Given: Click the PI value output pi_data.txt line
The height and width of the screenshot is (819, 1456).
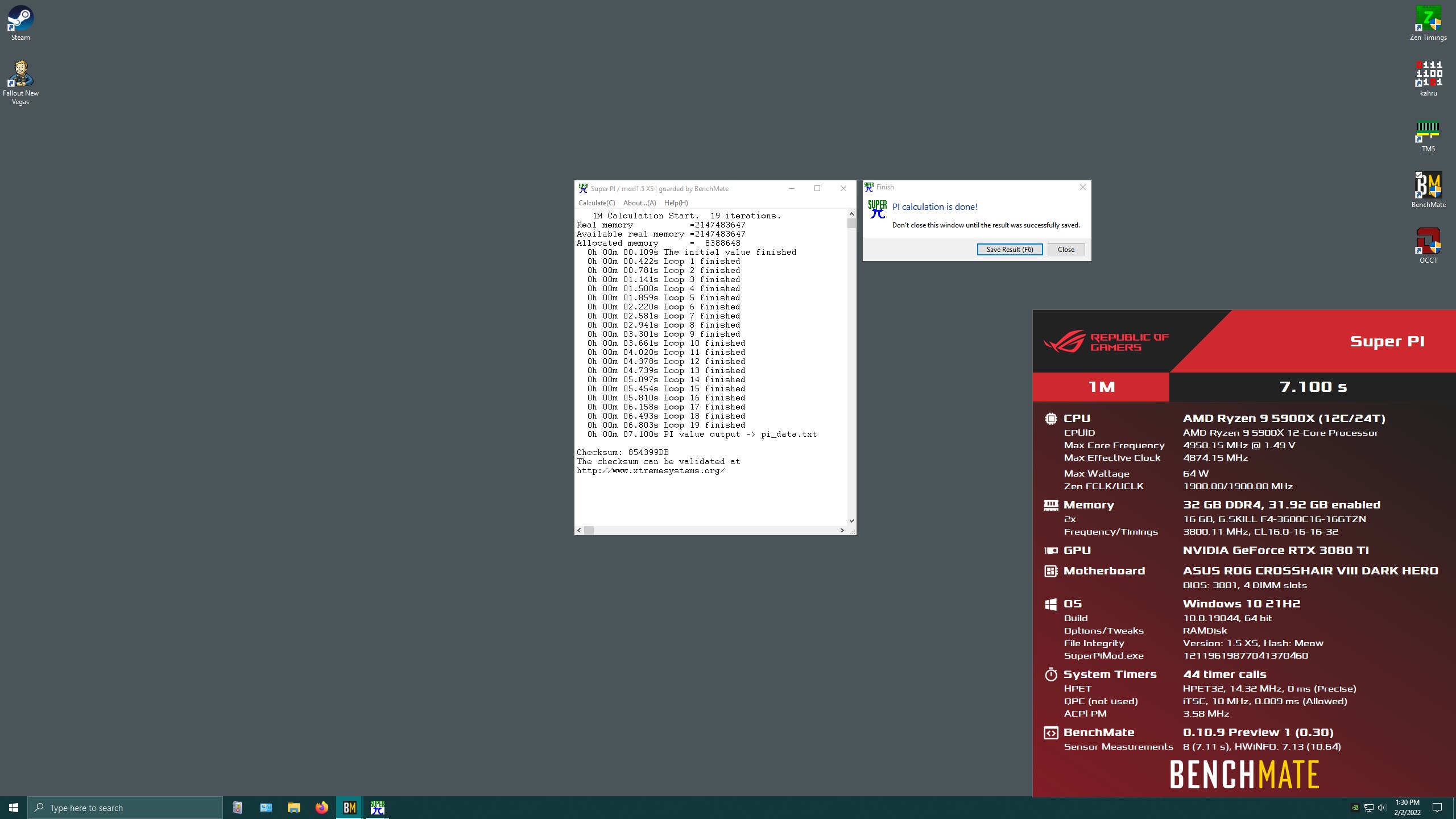Looking at the screenshot, I should click(702, 435).
